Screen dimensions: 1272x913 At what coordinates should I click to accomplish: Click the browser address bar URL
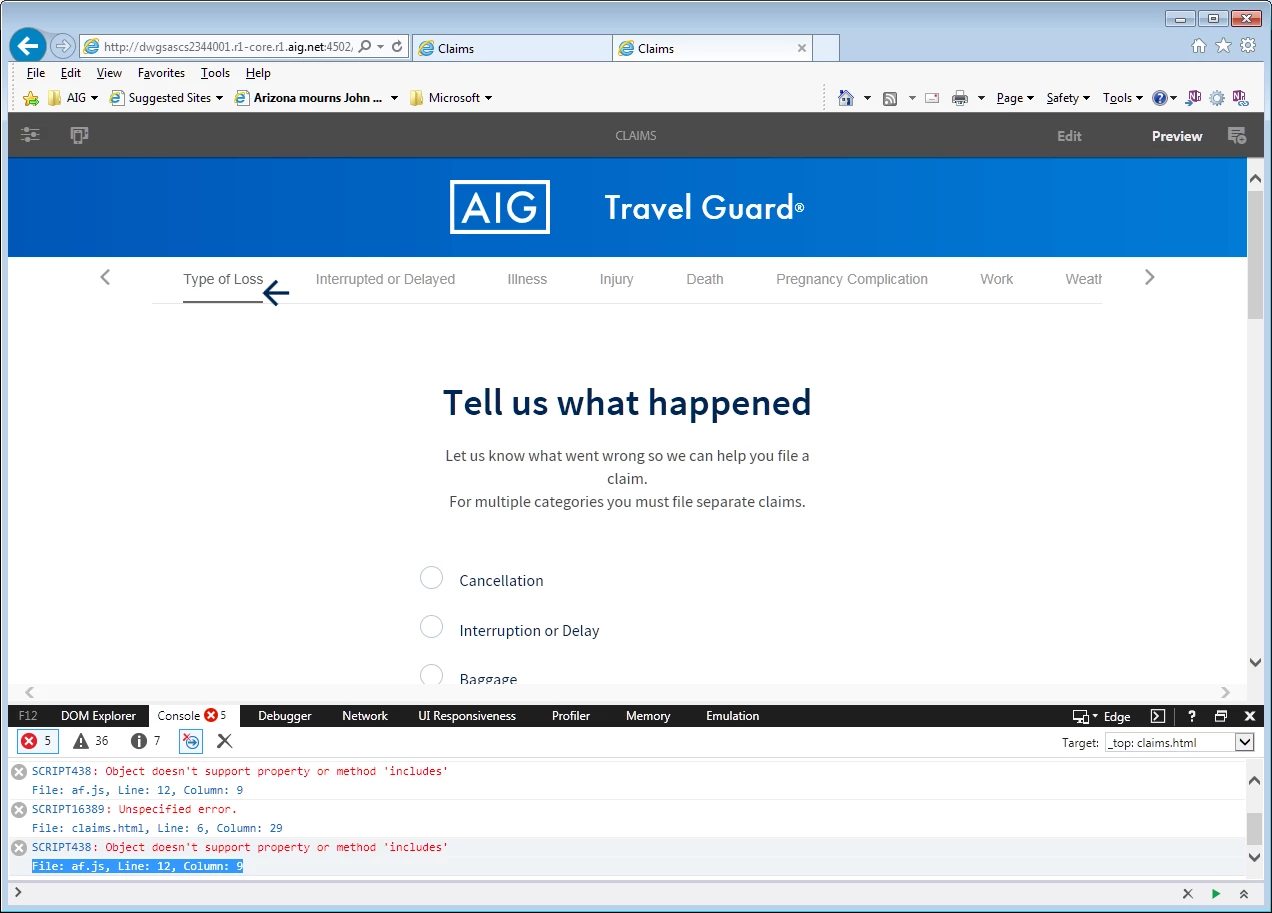click(228, 47)
